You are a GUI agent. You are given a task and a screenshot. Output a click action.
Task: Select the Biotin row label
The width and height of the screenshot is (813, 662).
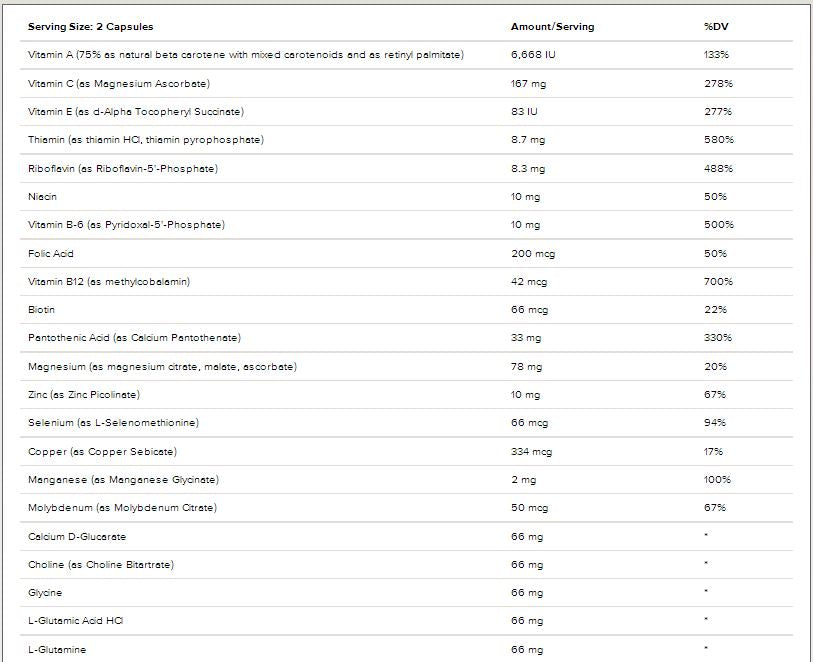click(x=42, y=310)
